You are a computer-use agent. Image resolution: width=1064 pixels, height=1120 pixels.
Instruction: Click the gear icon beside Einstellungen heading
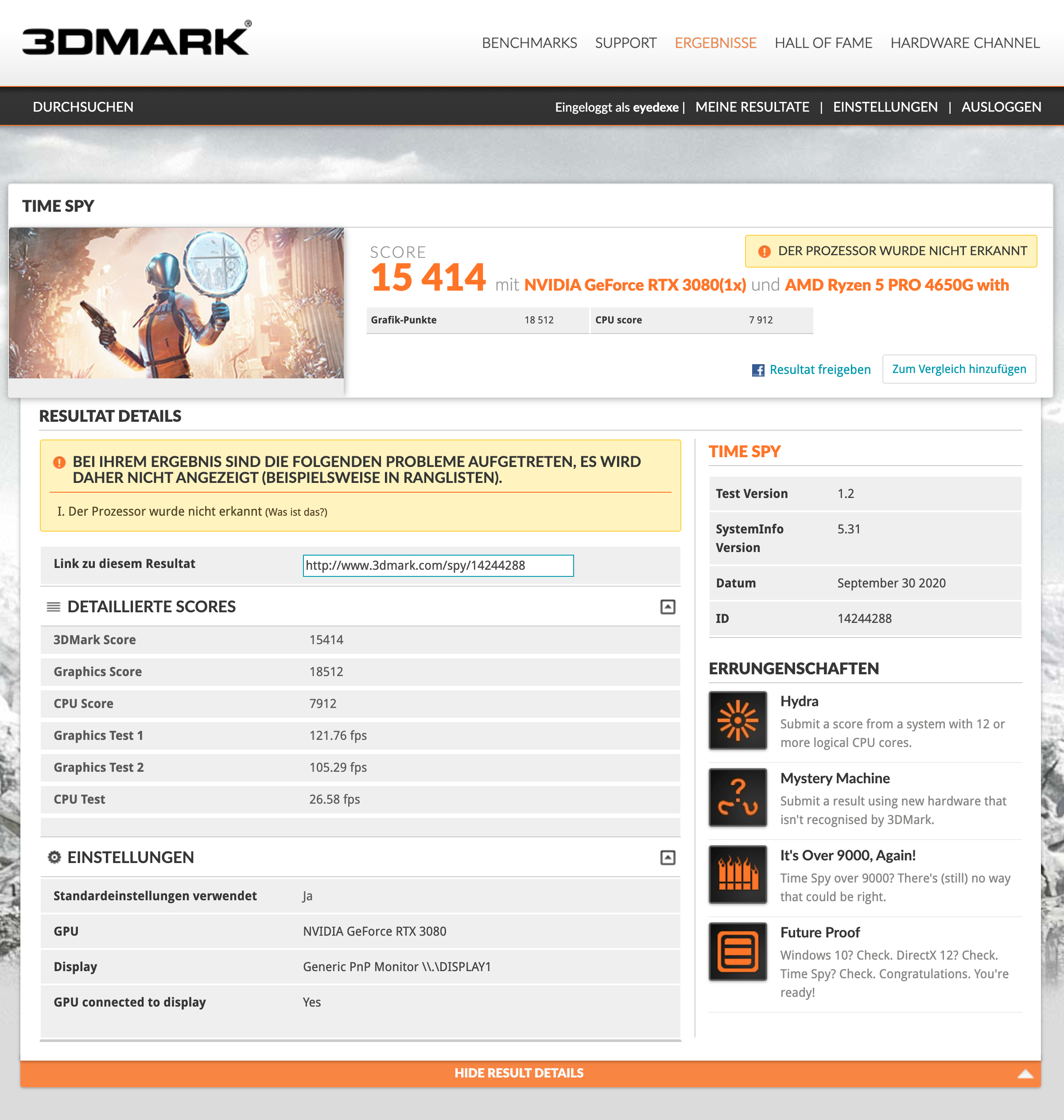tap(54, 857)
